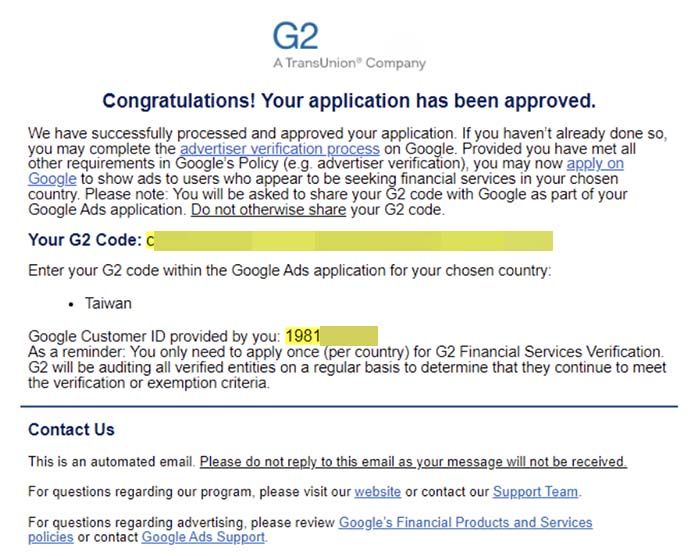Click the underlined 'Please do not reply' notice
700x556 pixels.
point(413,462)
